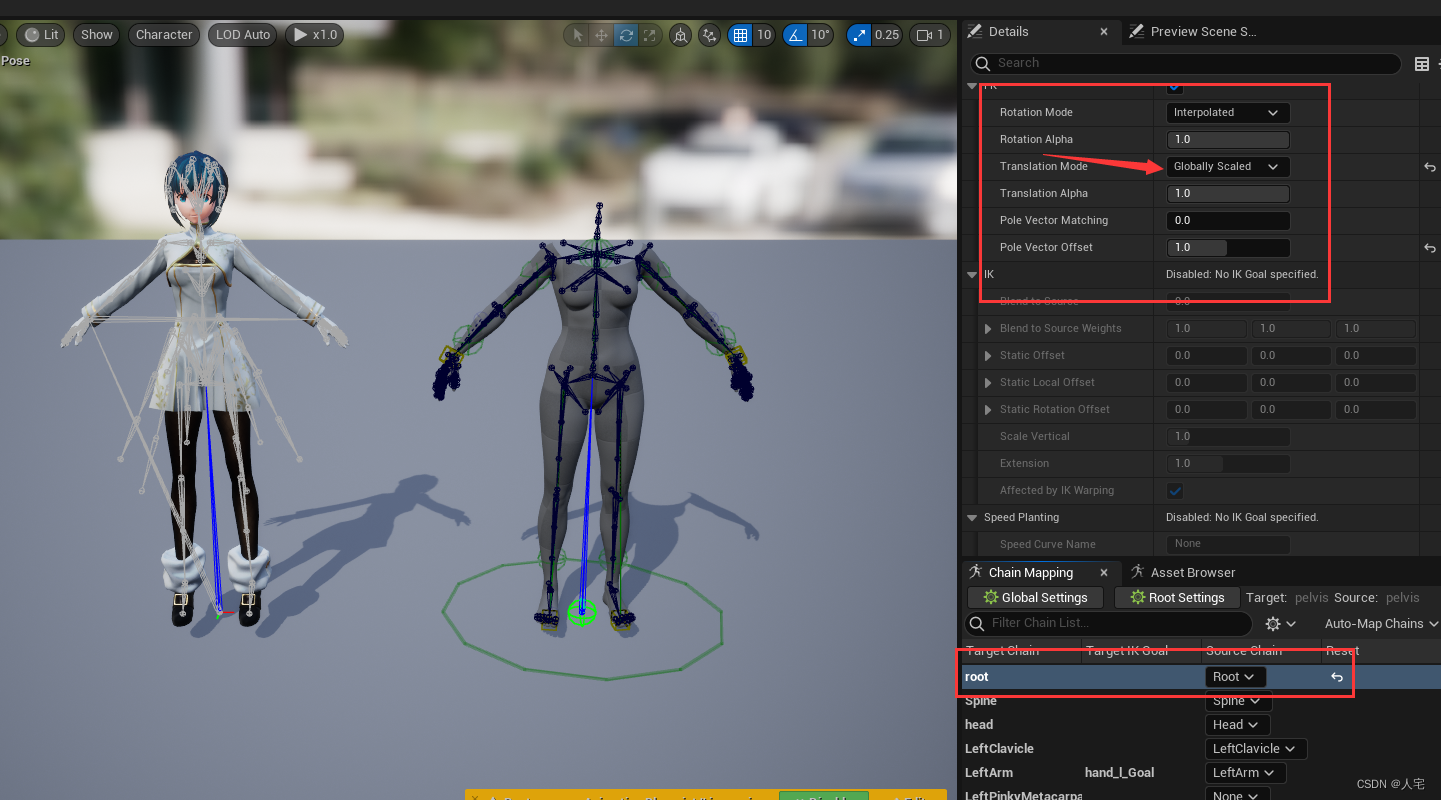The image size is (1441, 800).
Task: Enable scale snapping with 0.25 value
Action: (858, 34)
